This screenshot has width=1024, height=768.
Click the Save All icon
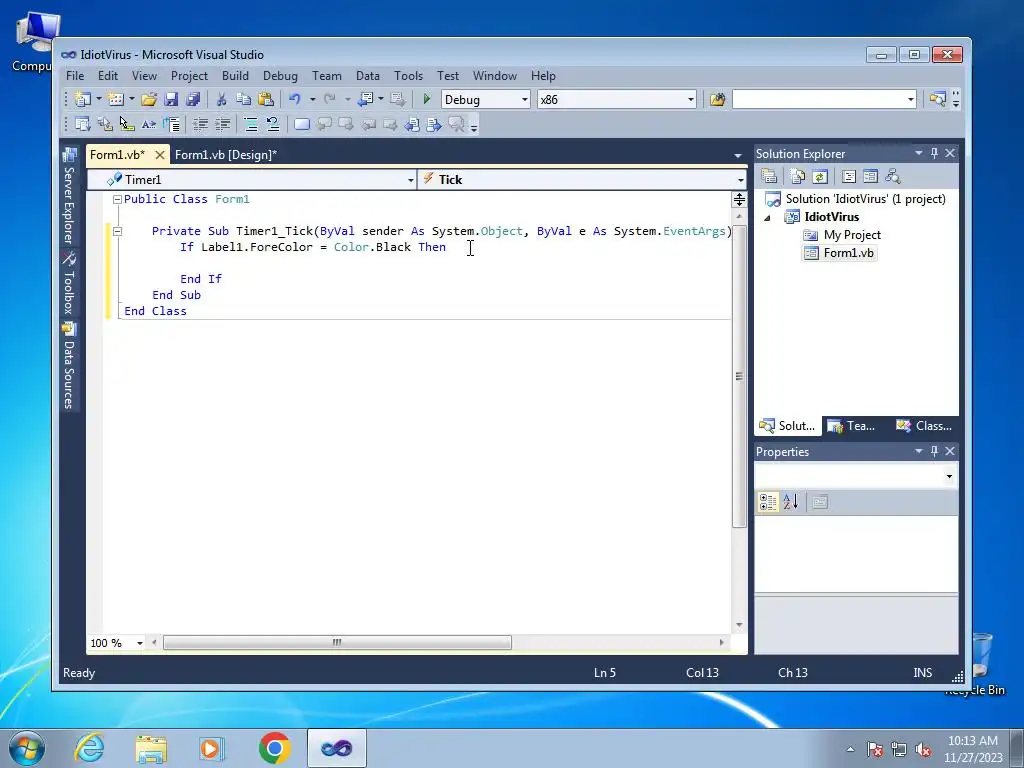tap(193, 99)
